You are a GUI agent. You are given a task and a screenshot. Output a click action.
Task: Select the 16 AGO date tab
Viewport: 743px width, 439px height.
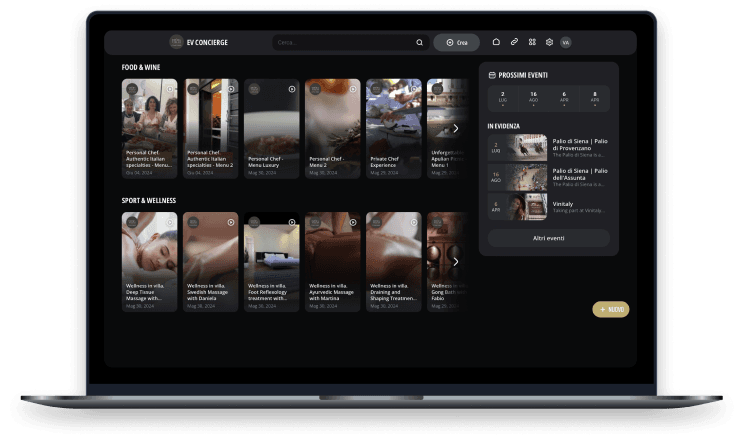click(x=533, y=97)
